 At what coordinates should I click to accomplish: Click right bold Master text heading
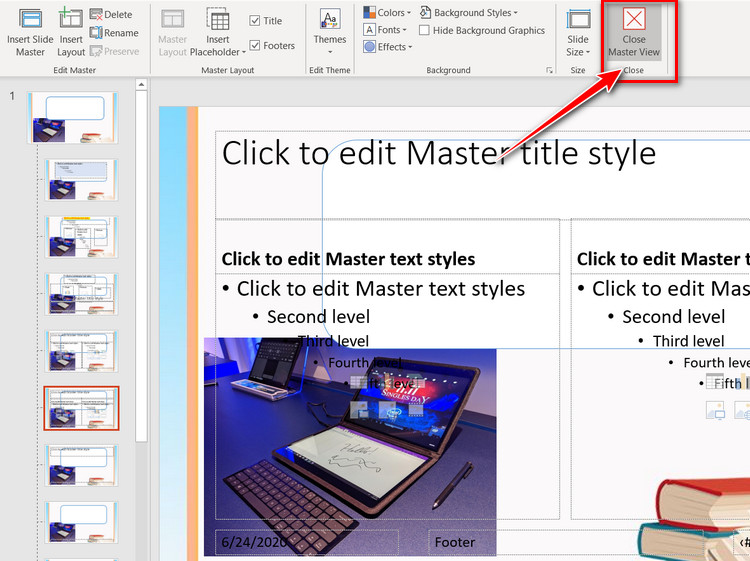pyautogui.click(x=663, y=259)
